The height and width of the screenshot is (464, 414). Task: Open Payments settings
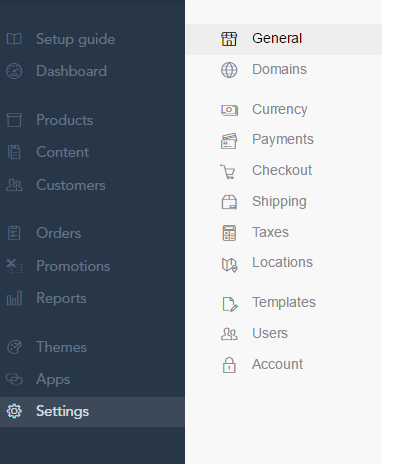284,140
